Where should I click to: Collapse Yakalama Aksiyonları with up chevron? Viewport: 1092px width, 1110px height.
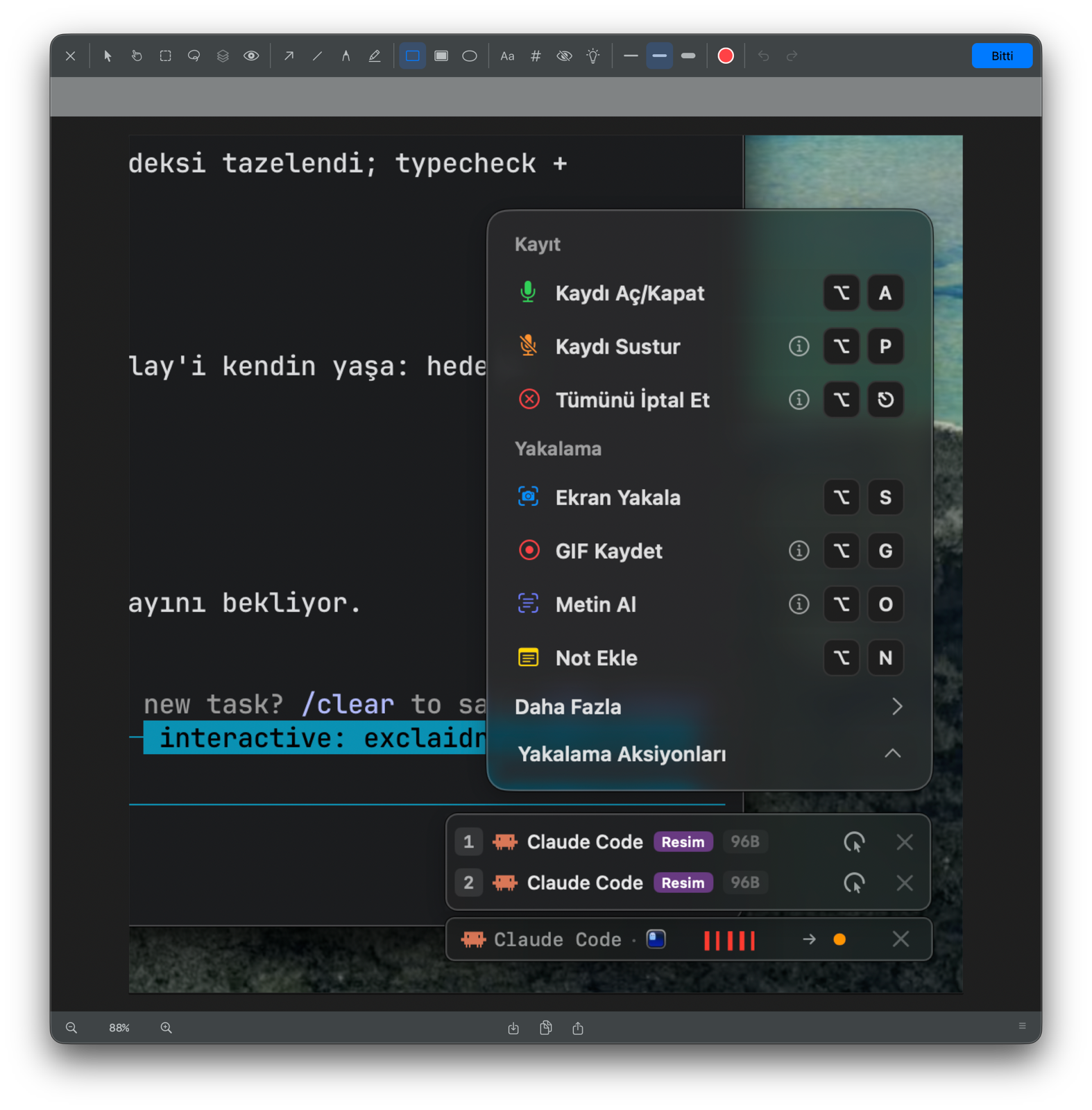[893, 753]
